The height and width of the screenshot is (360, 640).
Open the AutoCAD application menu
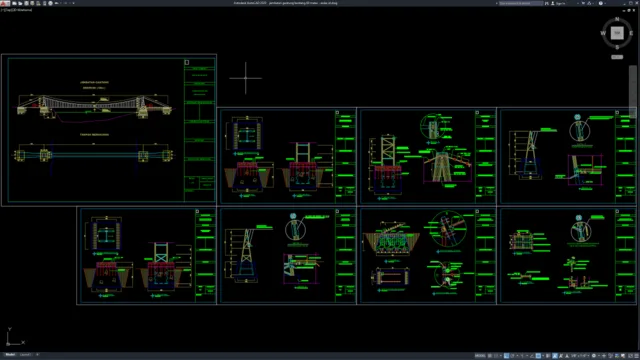click(x=4, y=3)
